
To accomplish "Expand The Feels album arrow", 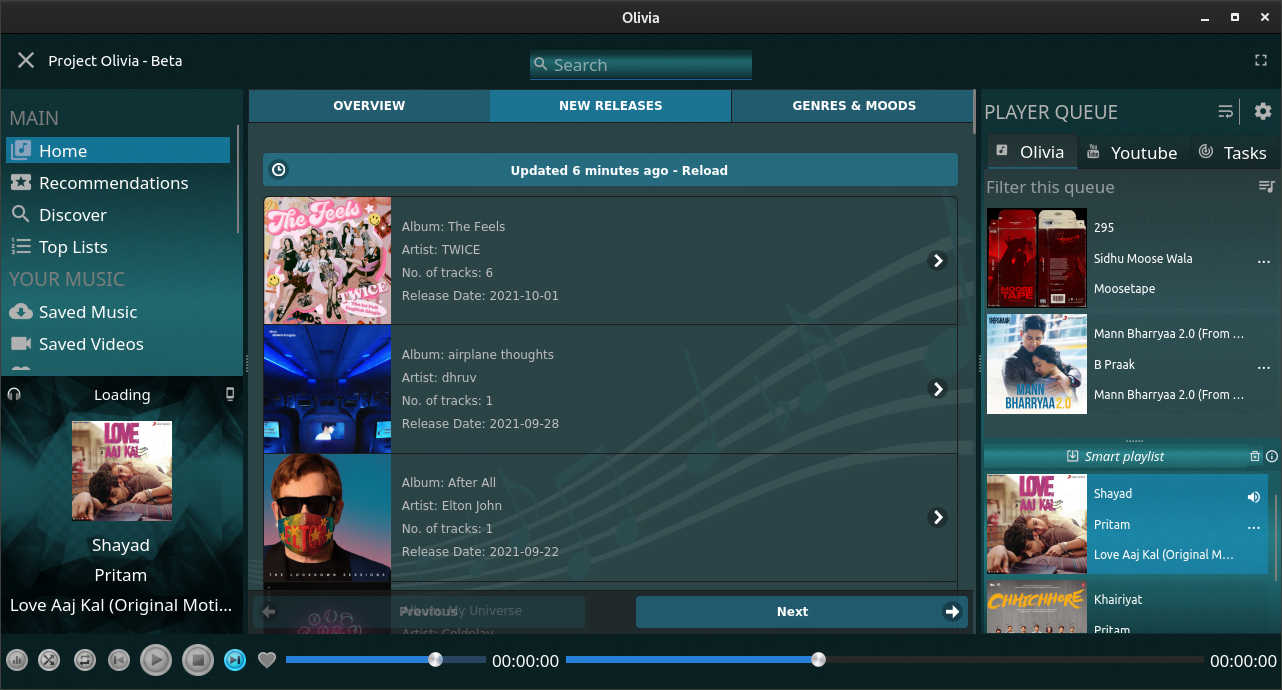I will click(937, 261).
